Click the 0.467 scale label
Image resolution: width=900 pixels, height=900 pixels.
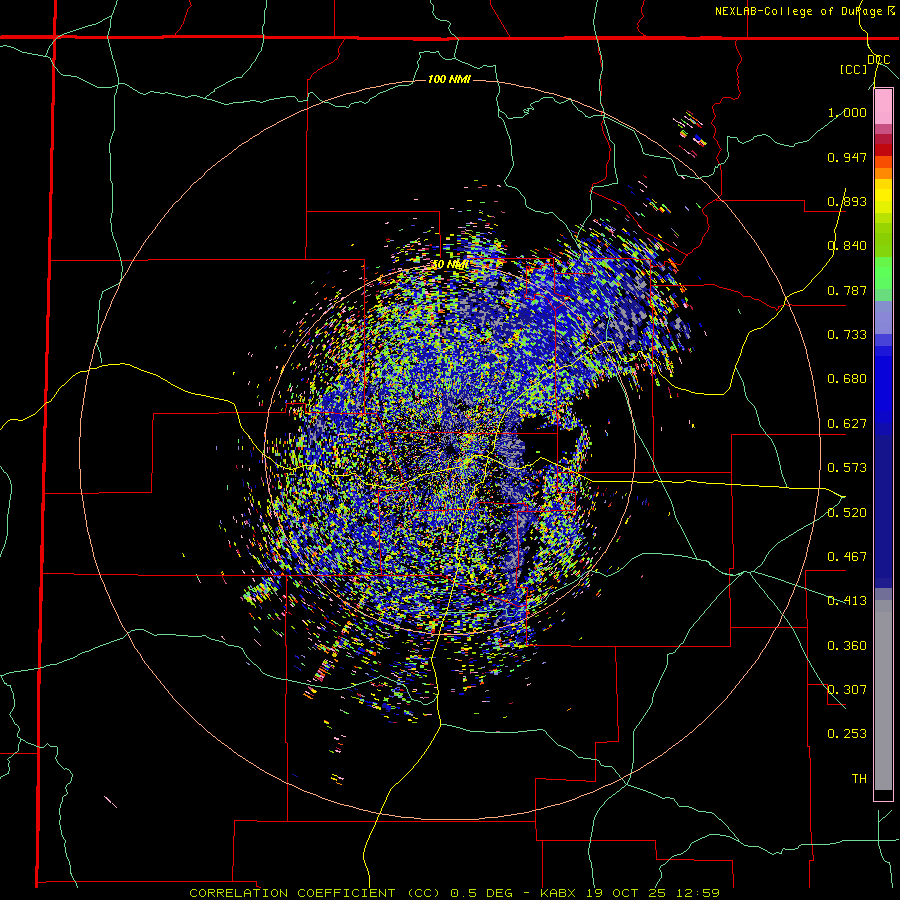tap(847, 557)
